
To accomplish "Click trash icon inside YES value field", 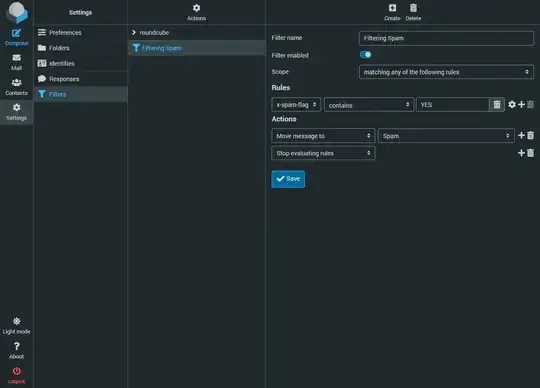I will pos(497,105).
